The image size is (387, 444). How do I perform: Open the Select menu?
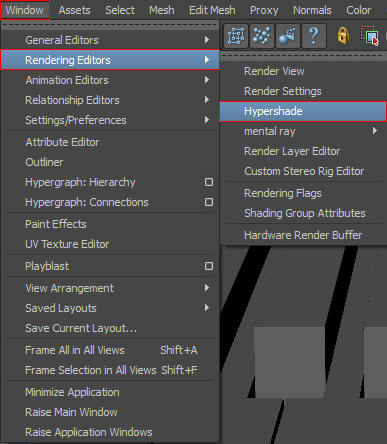point(120,10)
